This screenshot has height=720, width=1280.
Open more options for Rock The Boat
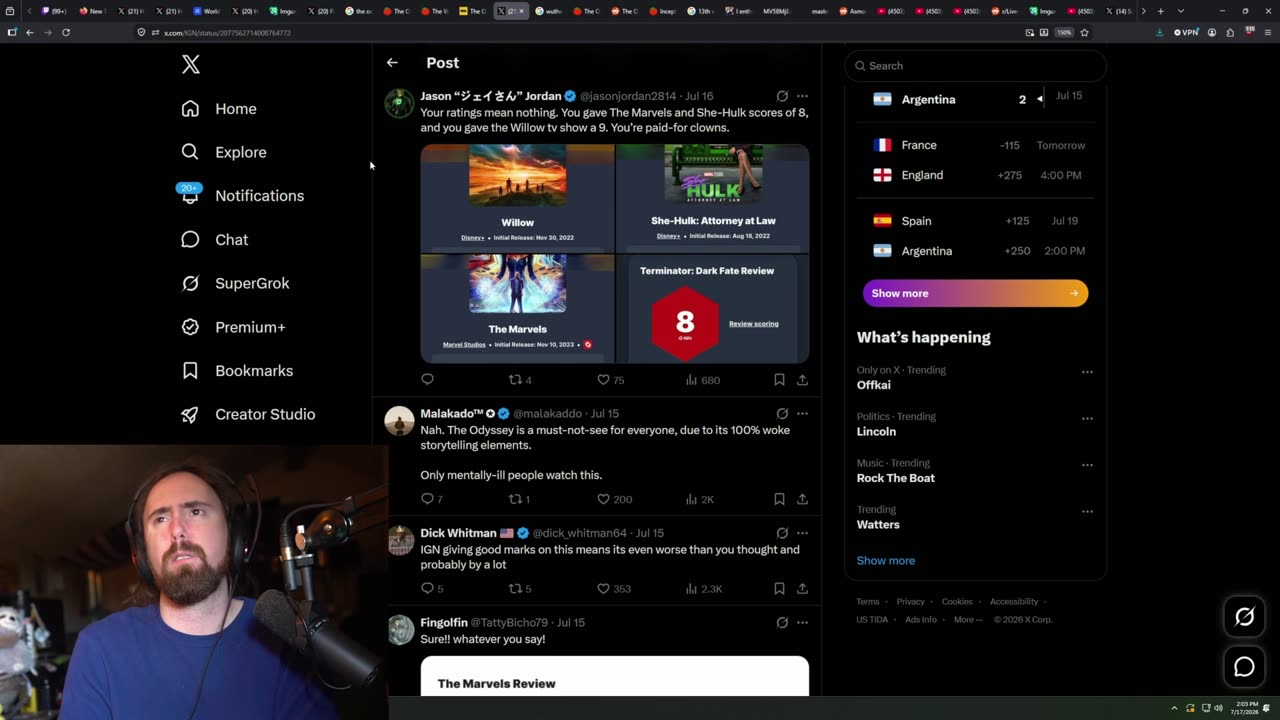(x=1087, y=465)
